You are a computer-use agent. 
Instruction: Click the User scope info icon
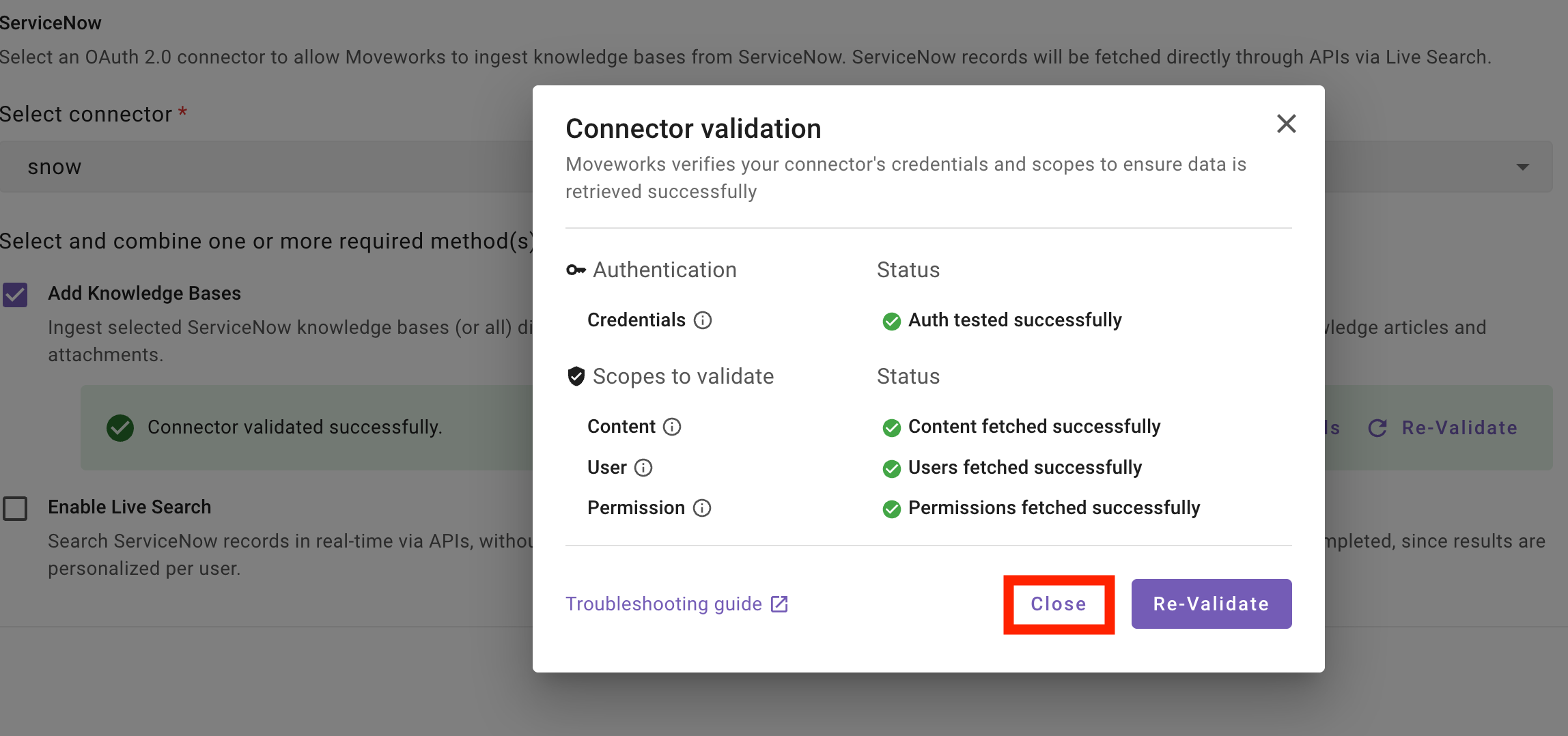pyautogui.click(x=643, y=468)
